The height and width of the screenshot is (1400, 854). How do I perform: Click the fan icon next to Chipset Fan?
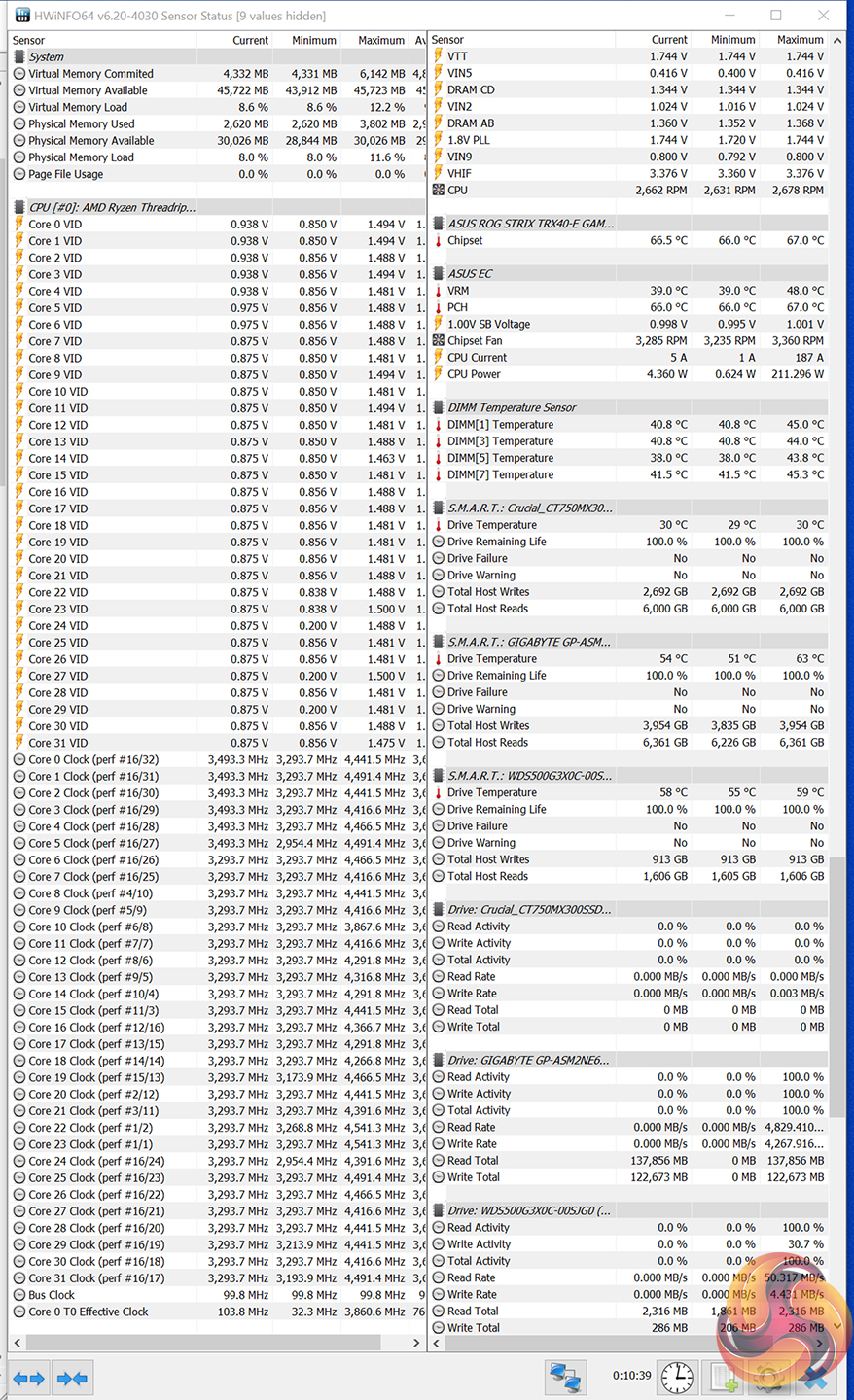point(439,341)
